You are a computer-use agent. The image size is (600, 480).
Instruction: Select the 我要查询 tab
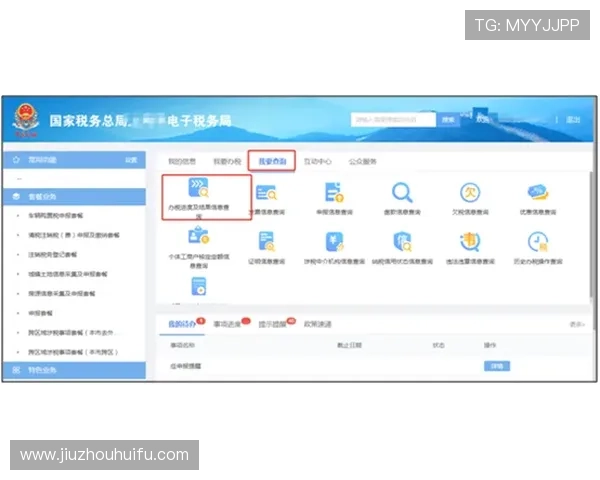(272, 161)
